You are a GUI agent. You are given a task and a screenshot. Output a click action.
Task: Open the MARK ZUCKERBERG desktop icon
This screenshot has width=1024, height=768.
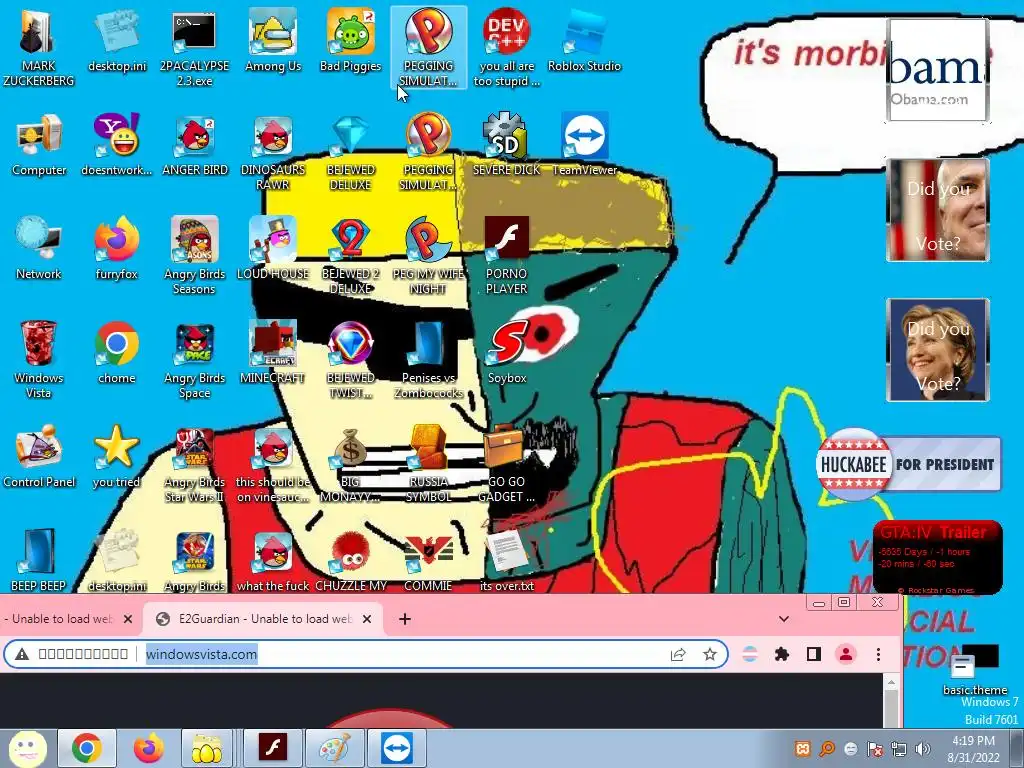coord(38,47)
